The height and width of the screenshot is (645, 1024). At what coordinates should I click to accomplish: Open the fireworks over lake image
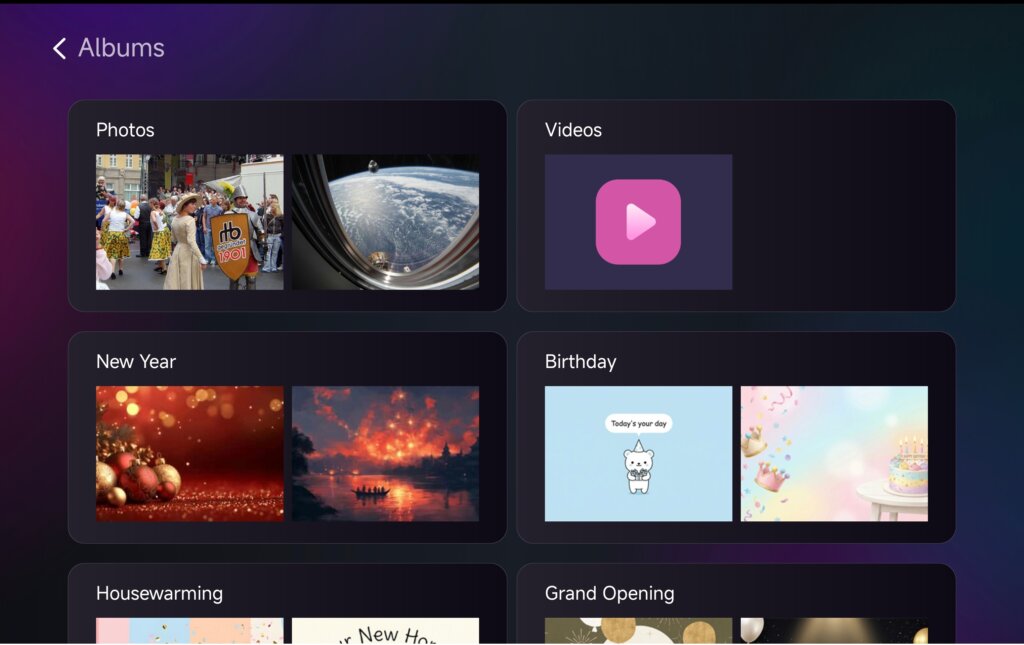click(385, 453)
